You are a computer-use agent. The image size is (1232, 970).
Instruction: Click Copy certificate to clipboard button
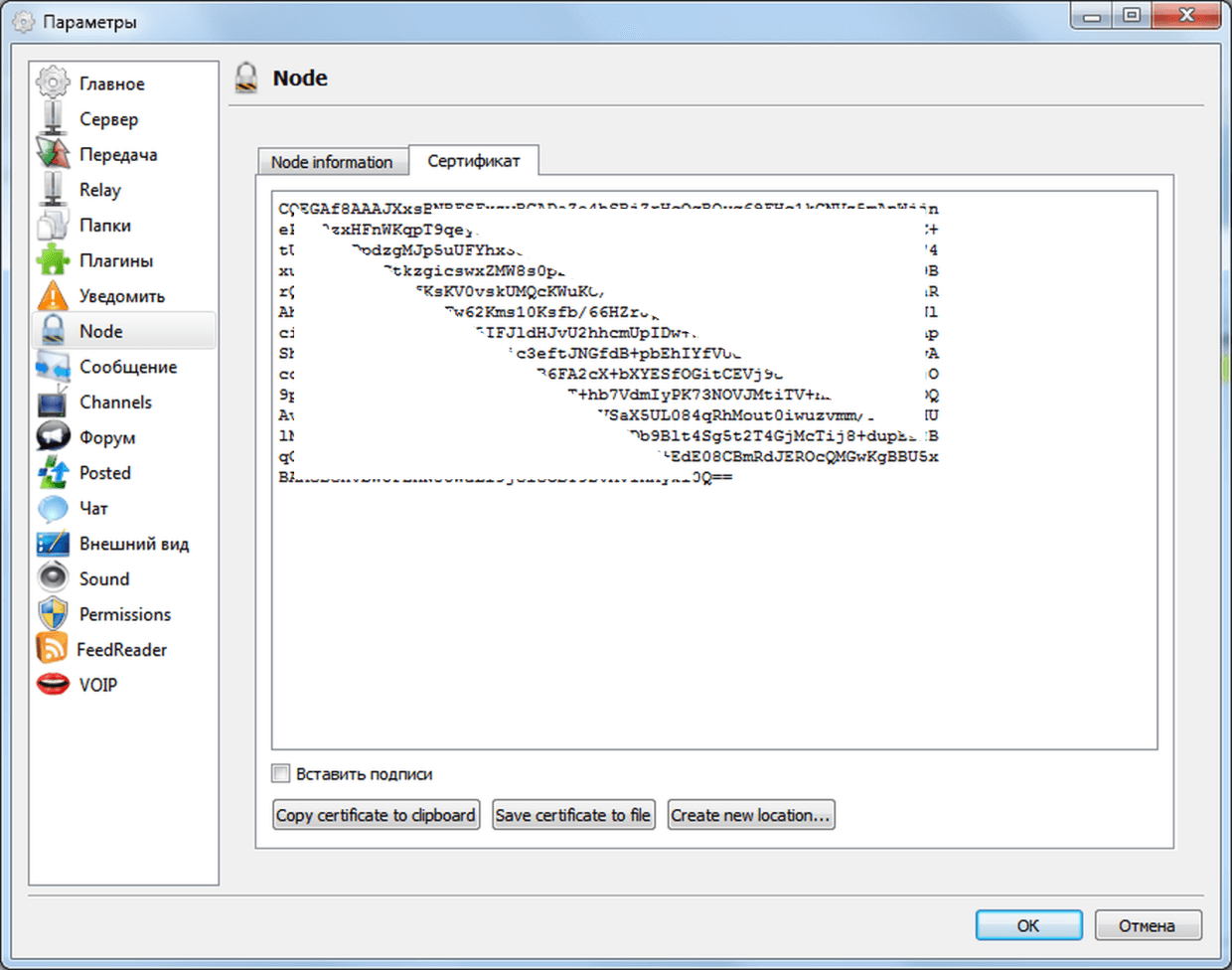[376, 815]
